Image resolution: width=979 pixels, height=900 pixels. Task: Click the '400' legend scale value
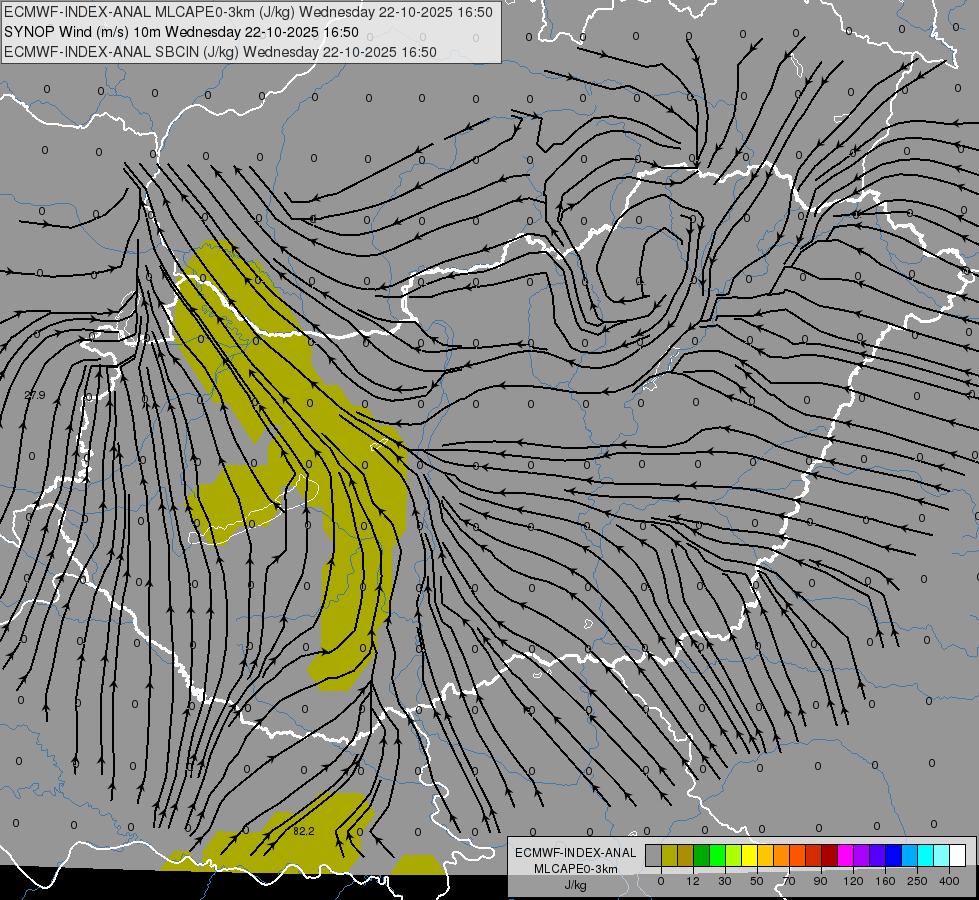[x=949, y=881]
